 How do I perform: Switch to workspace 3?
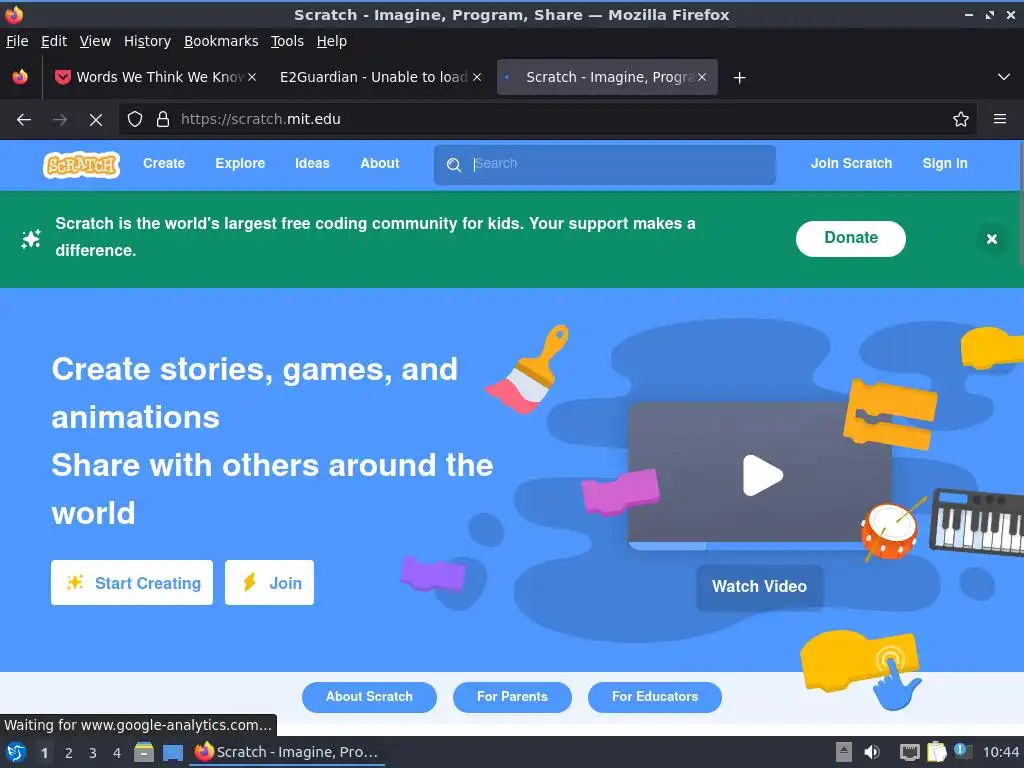point(93,753)
